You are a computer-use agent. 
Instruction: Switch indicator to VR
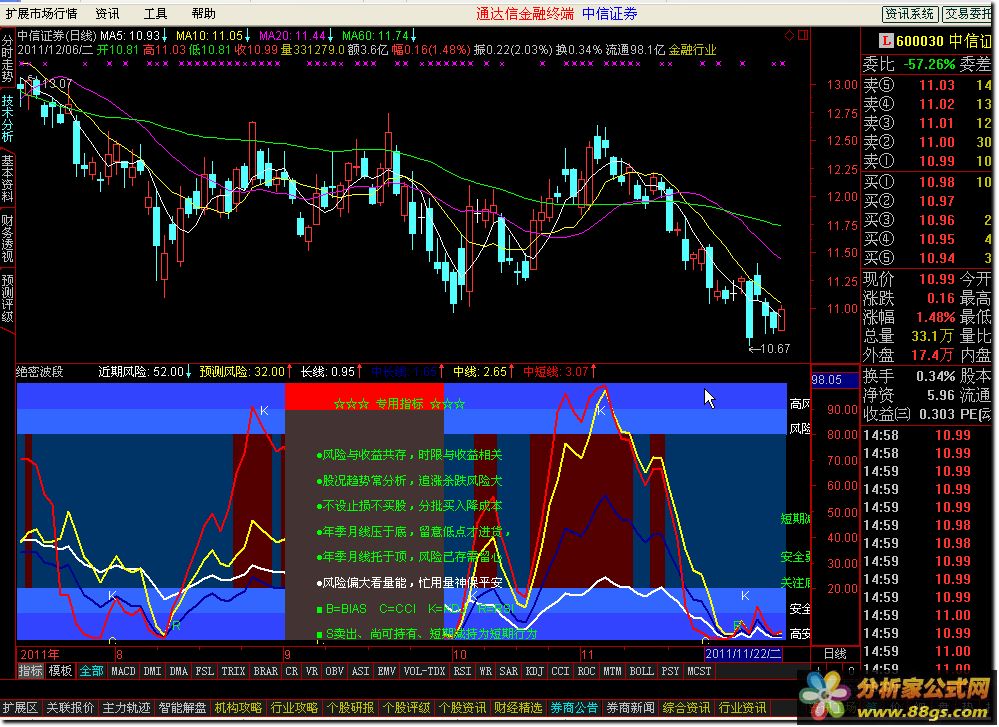(x=312, y=671)
